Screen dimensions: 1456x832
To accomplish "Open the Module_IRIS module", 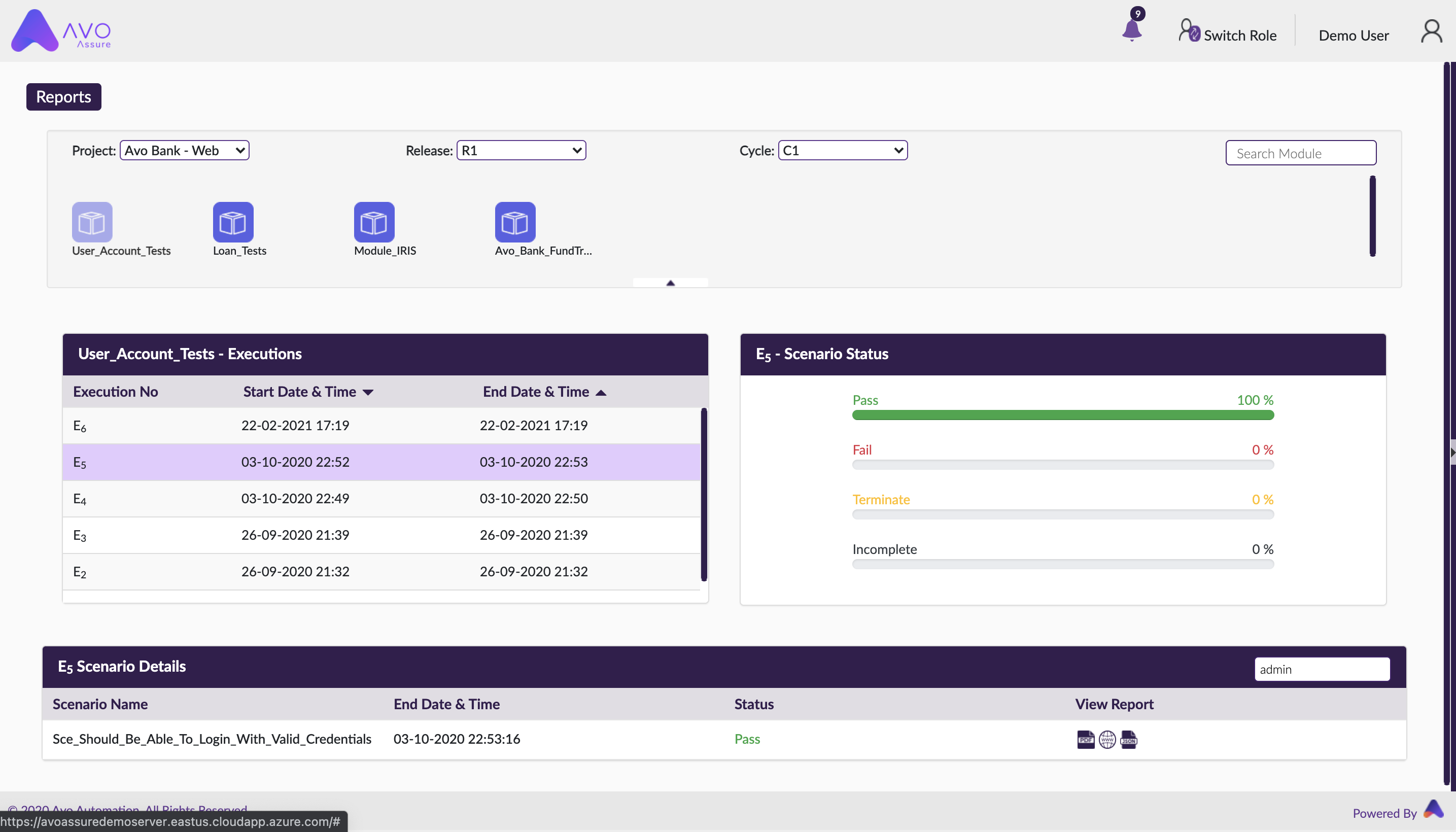I will [x=373, y=222].
